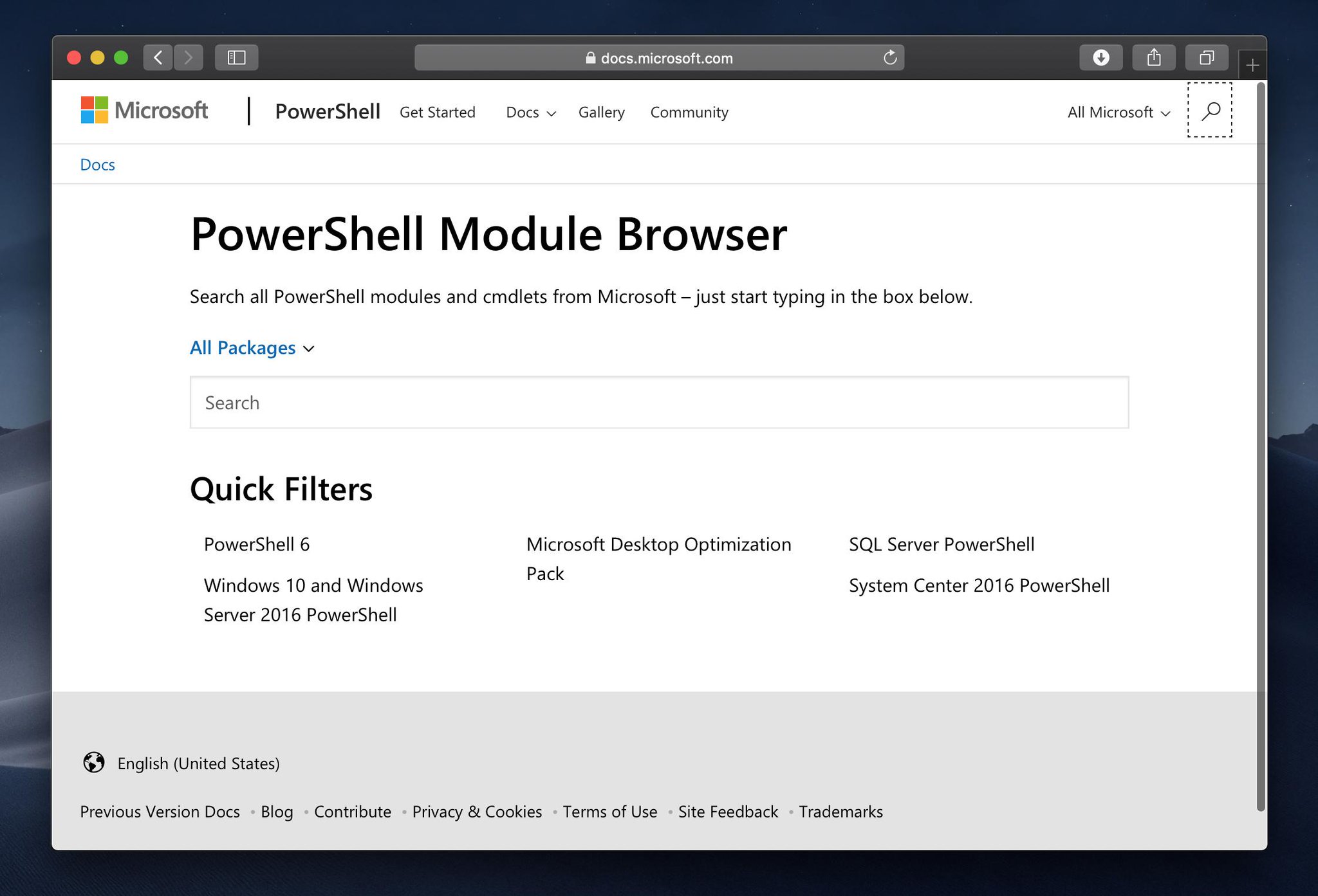The height and width of the screenshot is (896, 1318).
Task: Click the globe language icon
Action: [x=94, y=763]
